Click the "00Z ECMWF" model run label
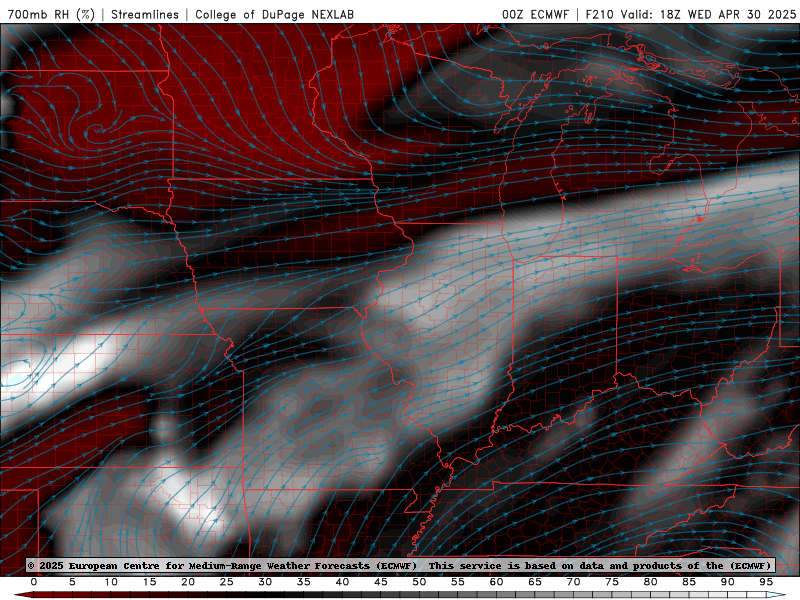 (535, 14)
